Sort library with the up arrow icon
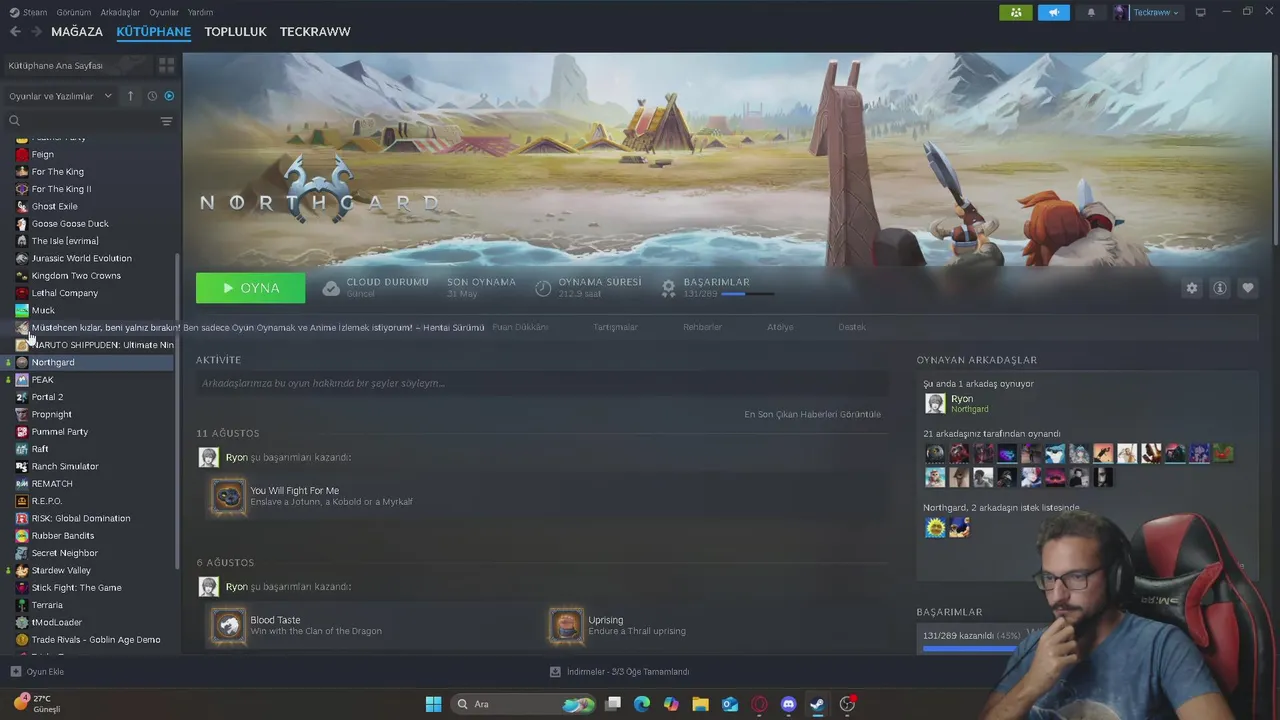1280x720 pixels. [x=130, y=96]
